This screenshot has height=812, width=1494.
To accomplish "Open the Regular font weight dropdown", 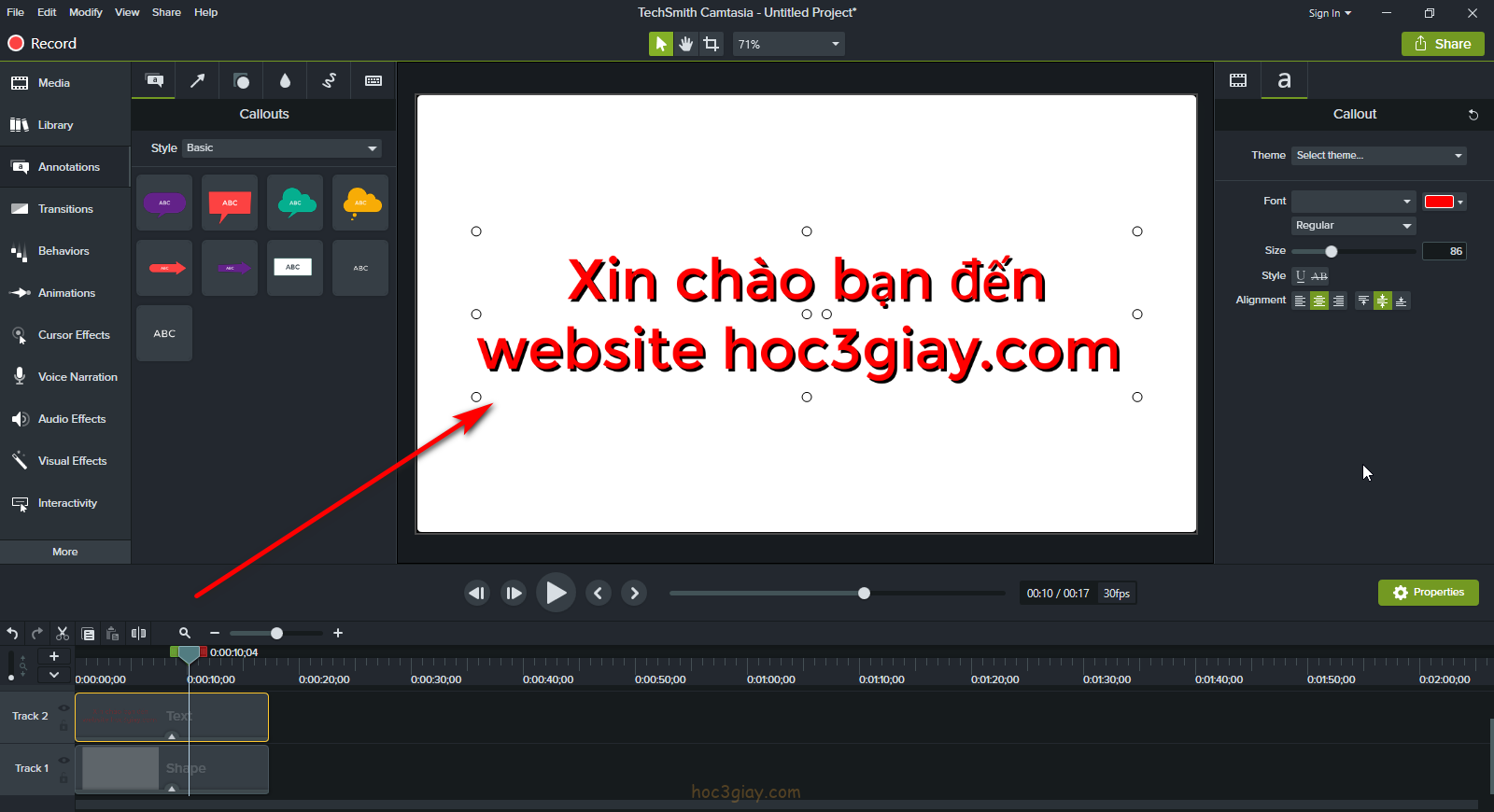I will click(1354, 226).
